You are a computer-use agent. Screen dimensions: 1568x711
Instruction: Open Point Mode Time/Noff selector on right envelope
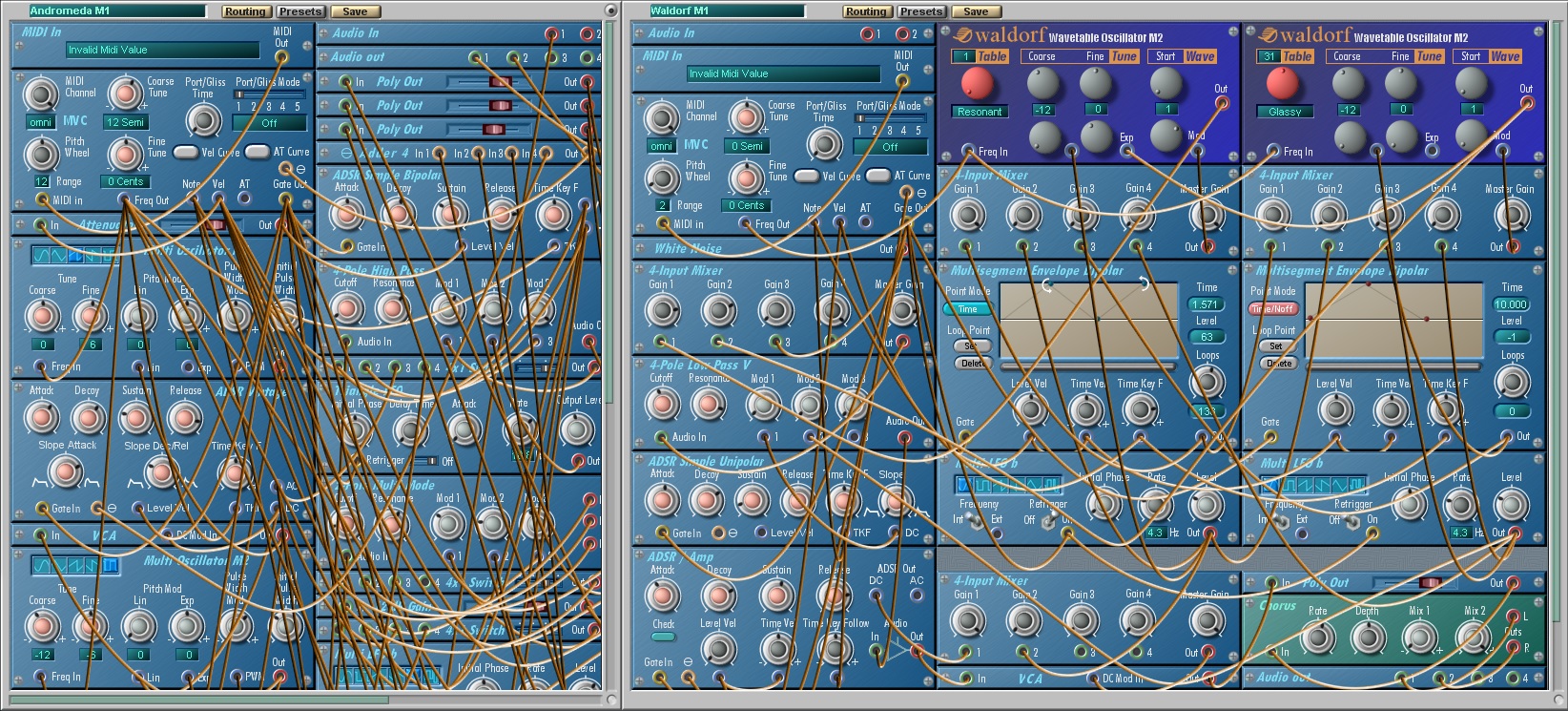pos(1273,309)
